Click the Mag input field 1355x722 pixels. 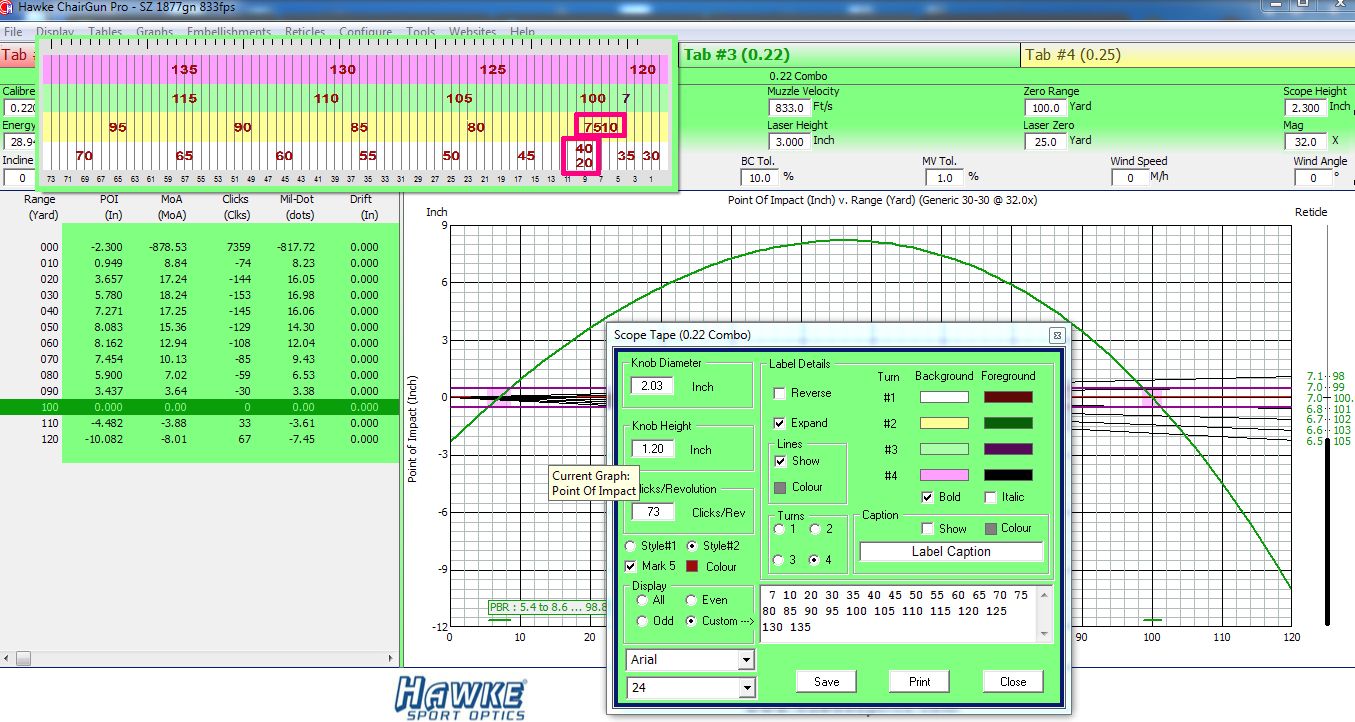pos(1306,141)
